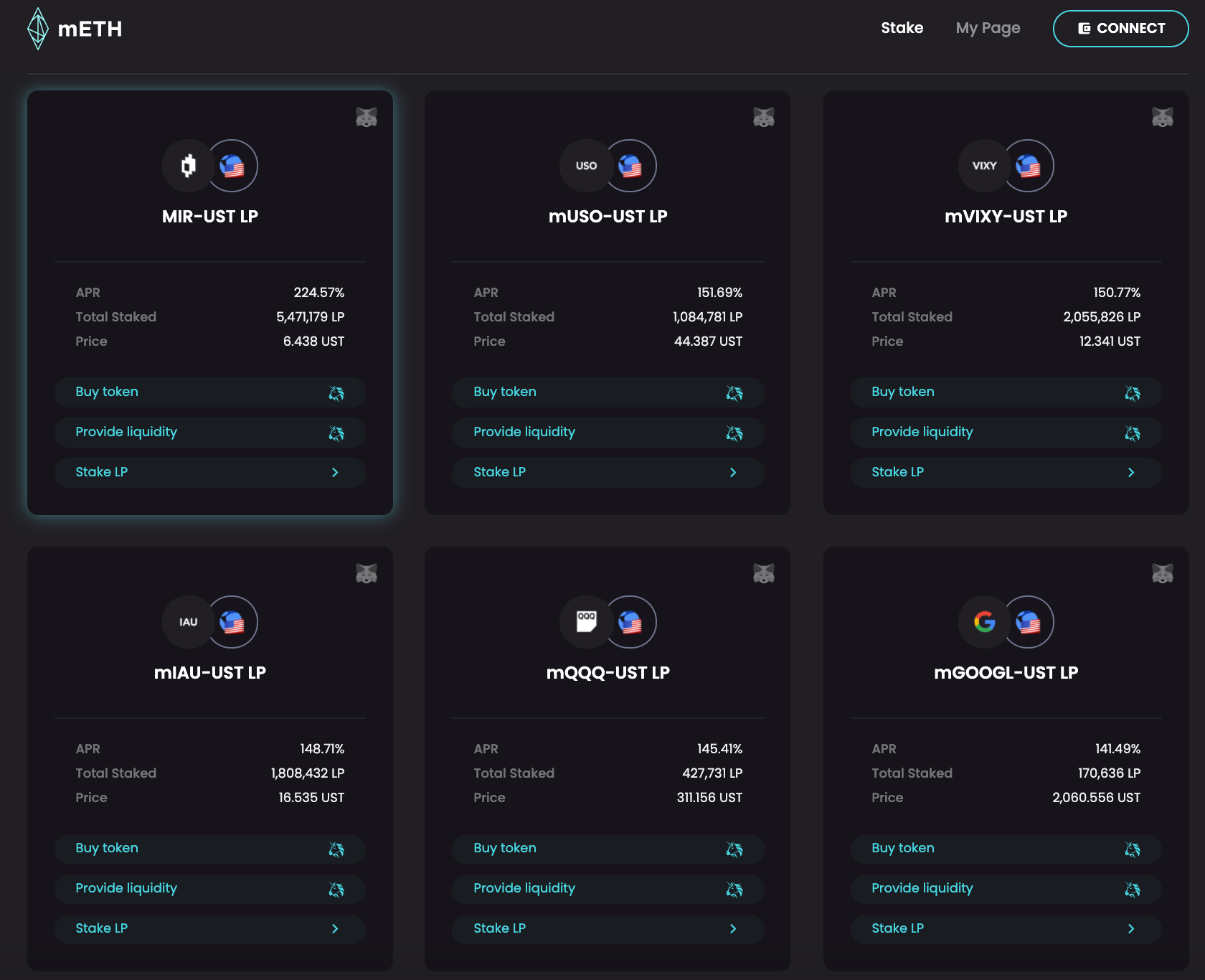Click the MIR token icon
The image size is (1205, 980).
[188, 166]
